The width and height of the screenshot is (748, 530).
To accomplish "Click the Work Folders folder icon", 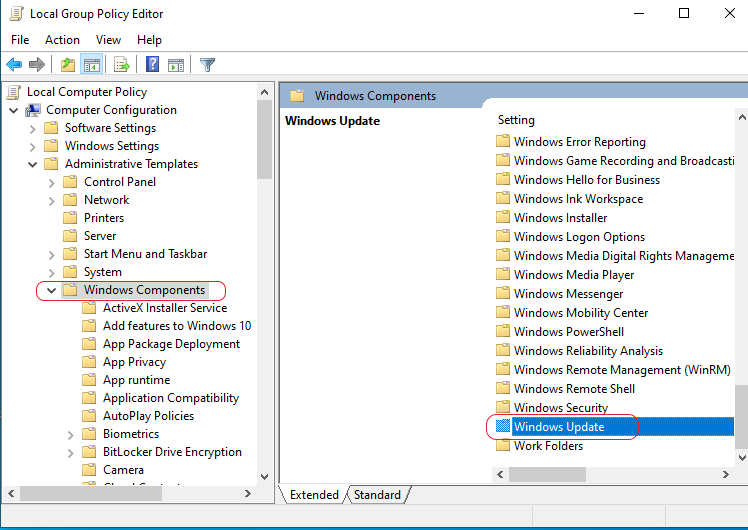I will 503,446.
